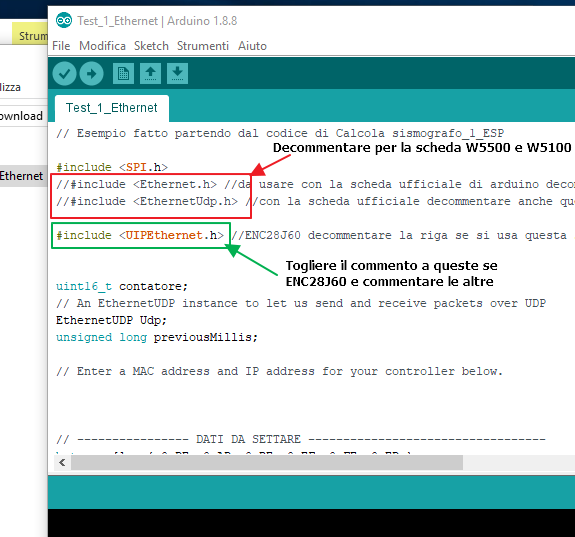
Task: Click the left arrow of the horizontal scrollbar
Action: coord(62,463)
